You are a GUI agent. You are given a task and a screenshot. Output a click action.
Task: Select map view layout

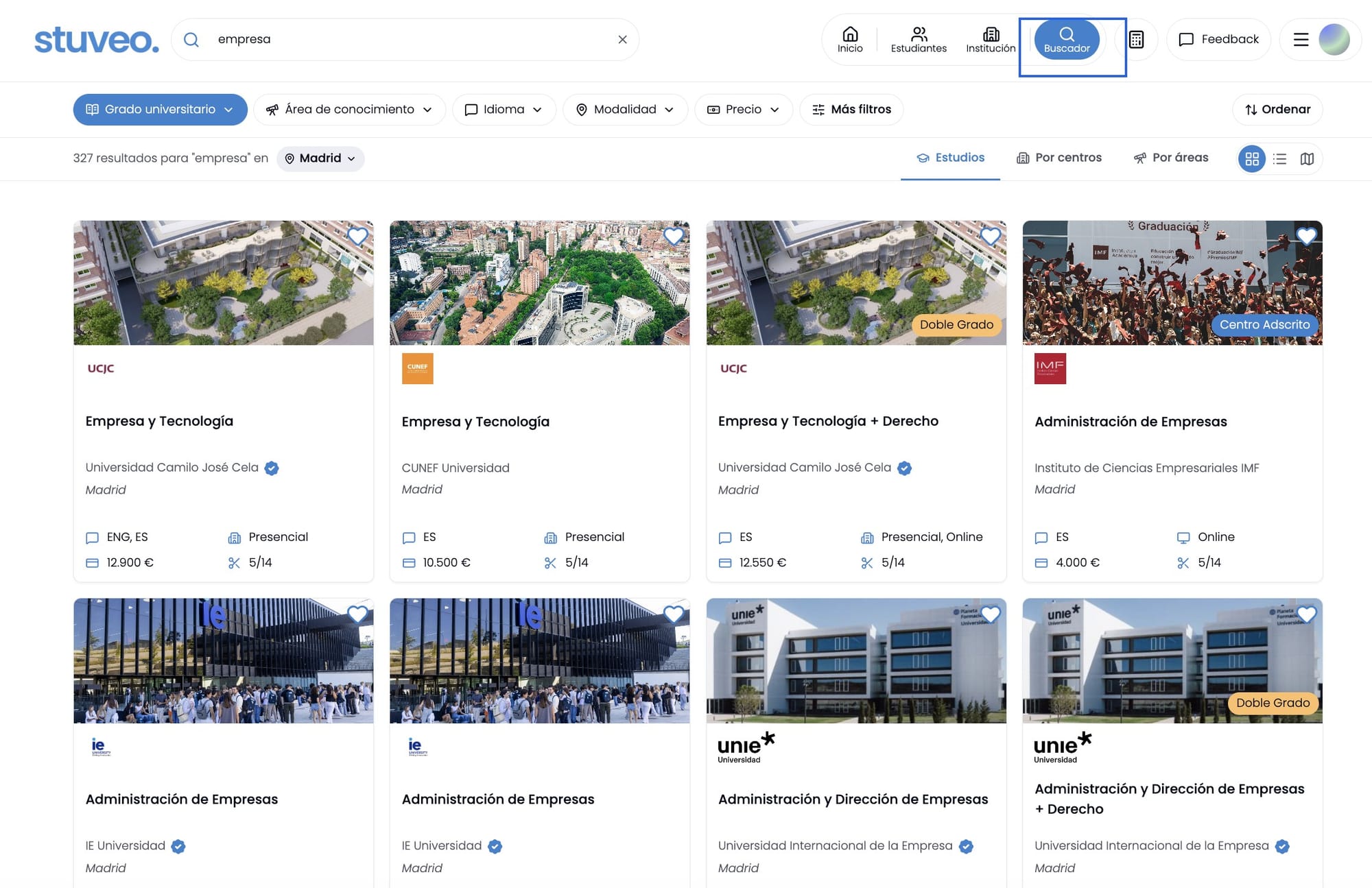pyautogui.click(x=1307, y=159)
